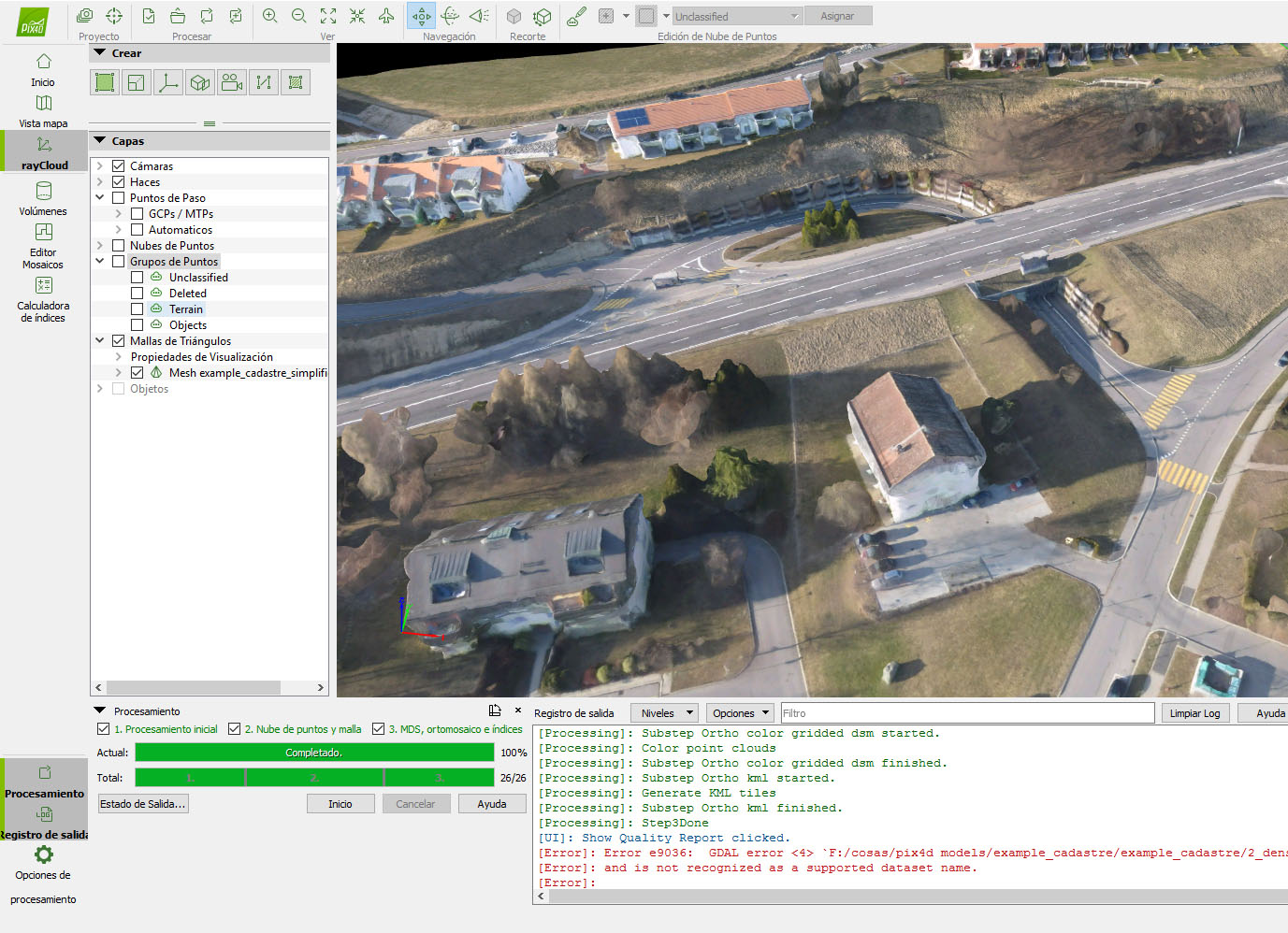Screen dimensions: 1288x933
Task: Click the video camera icon in Crear panel
Action: point(232,82)
